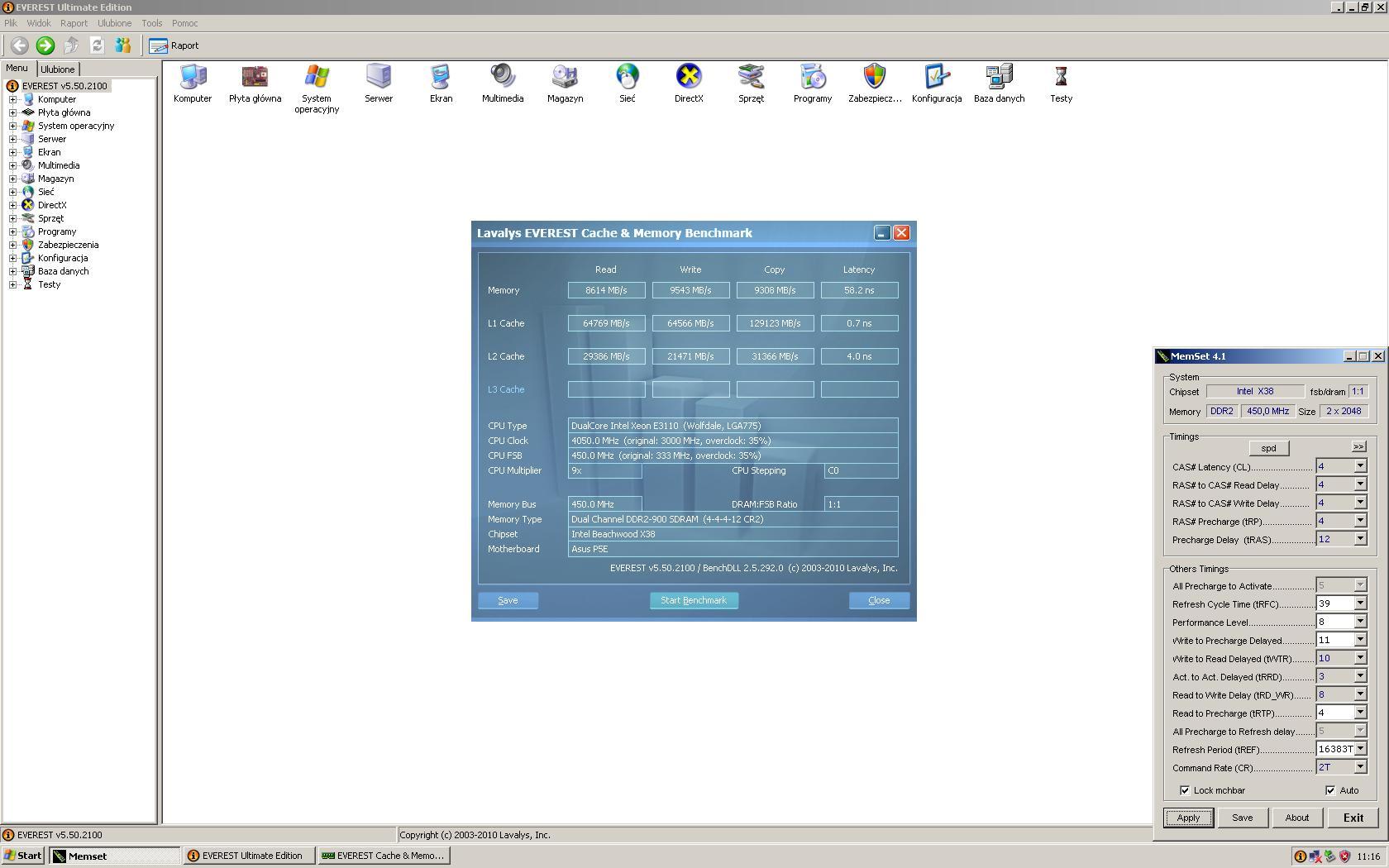Click the Windows Start button
This screenshot has height=868, width=1389.
point(23,856)
